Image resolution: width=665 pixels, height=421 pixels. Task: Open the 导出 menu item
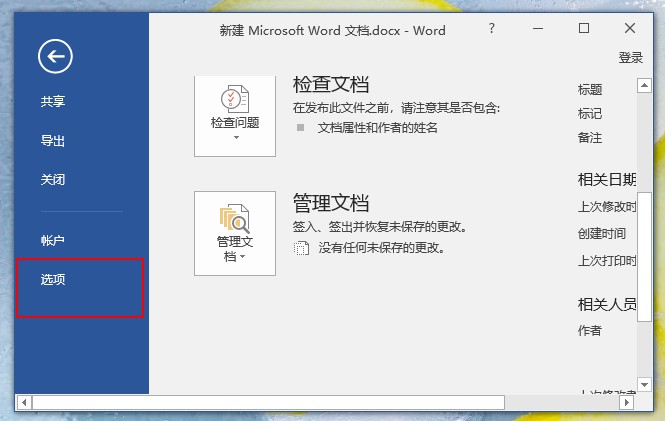point(53,140)
